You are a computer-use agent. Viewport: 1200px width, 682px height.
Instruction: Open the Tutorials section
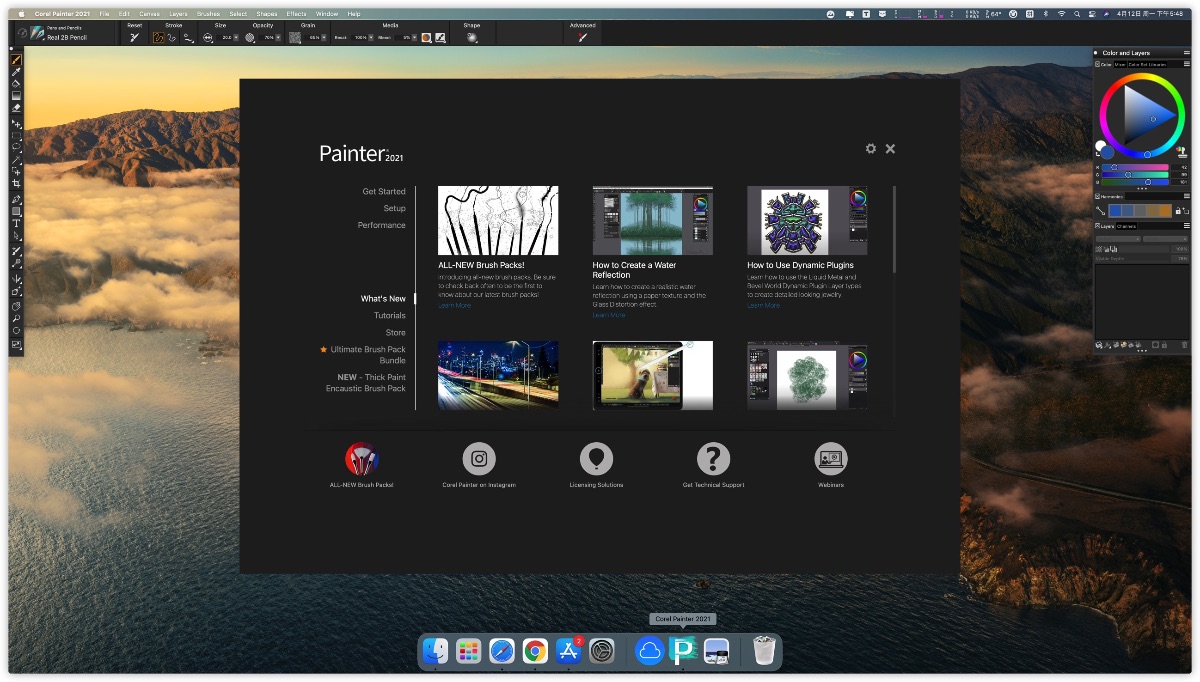pyautogui.click(x=390, y=315)
